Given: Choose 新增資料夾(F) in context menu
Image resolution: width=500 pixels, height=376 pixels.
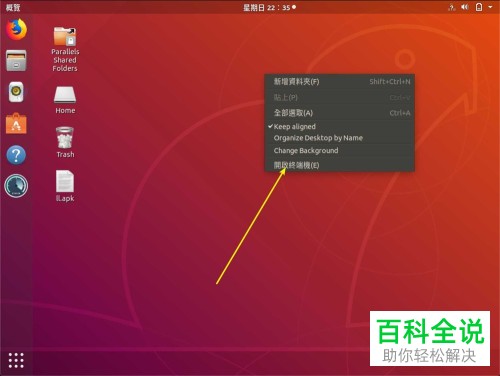Looking at the screenshot, I should pos(339,82).
